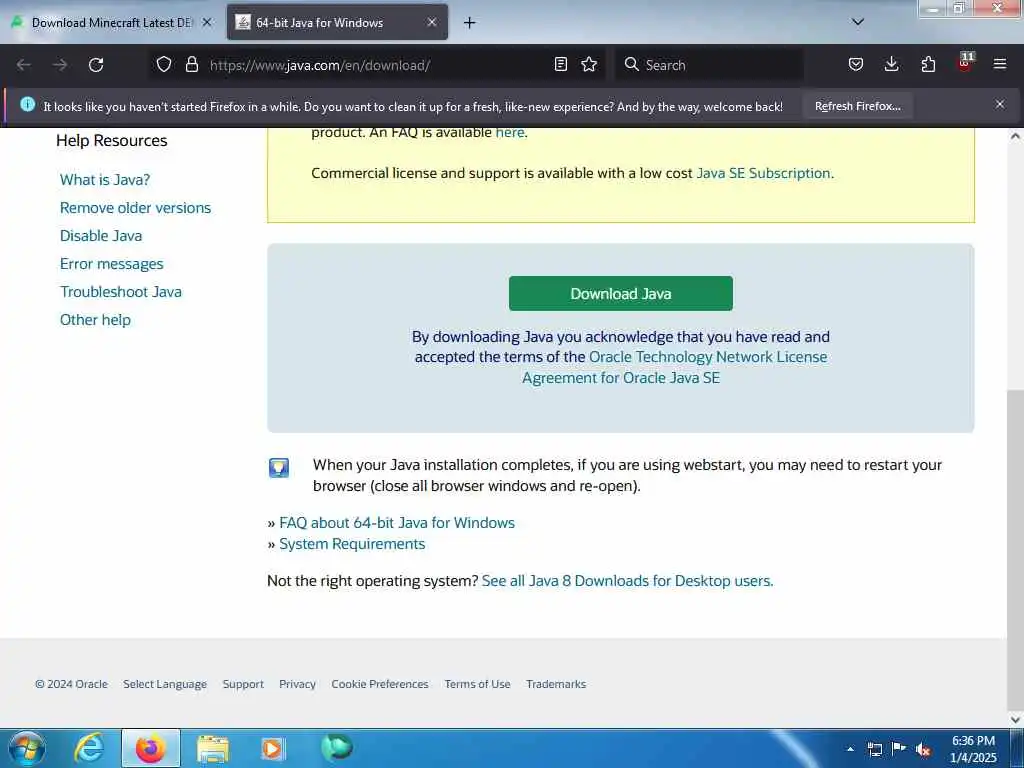Open the Firefox hamburger menu
This screenshot has height=768, width=1024.
[1000, 64]
